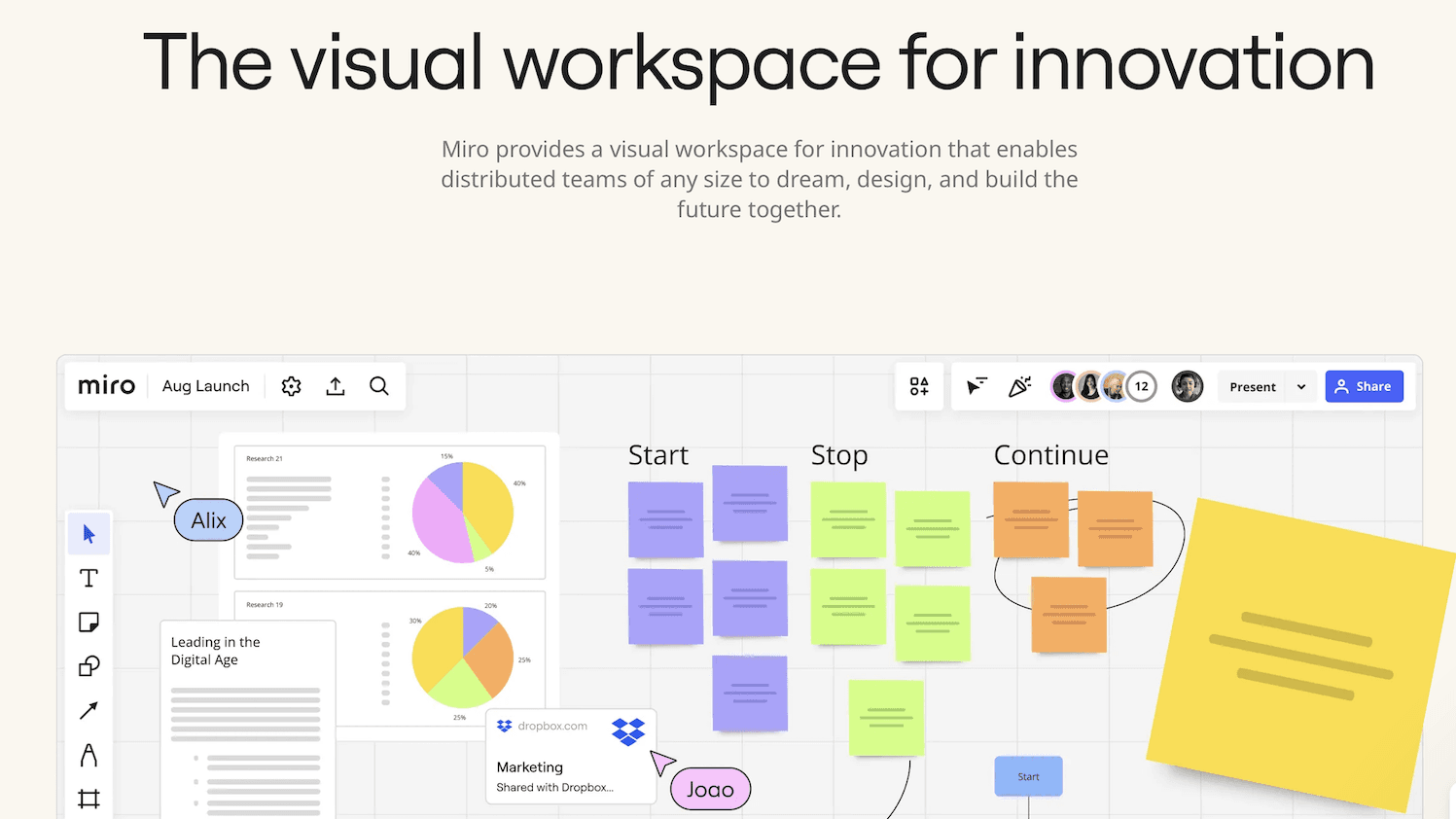Open board settings gear icon
Screen dimensions: 1456x819
click(291, 386)
